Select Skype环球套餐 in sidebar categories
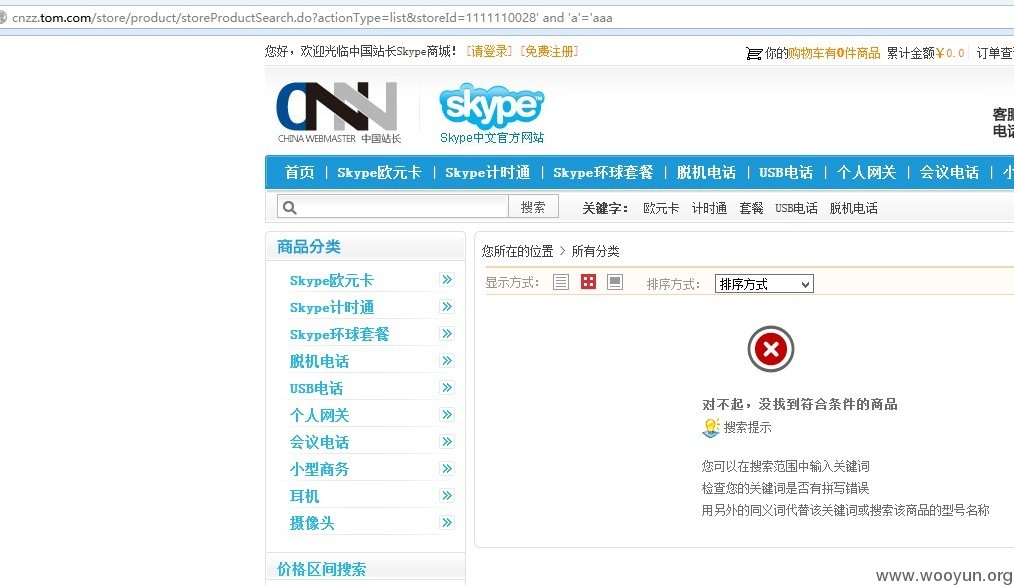Image resolution: width=1014 pixels, height=585 pixels. [x=340, y=334]
